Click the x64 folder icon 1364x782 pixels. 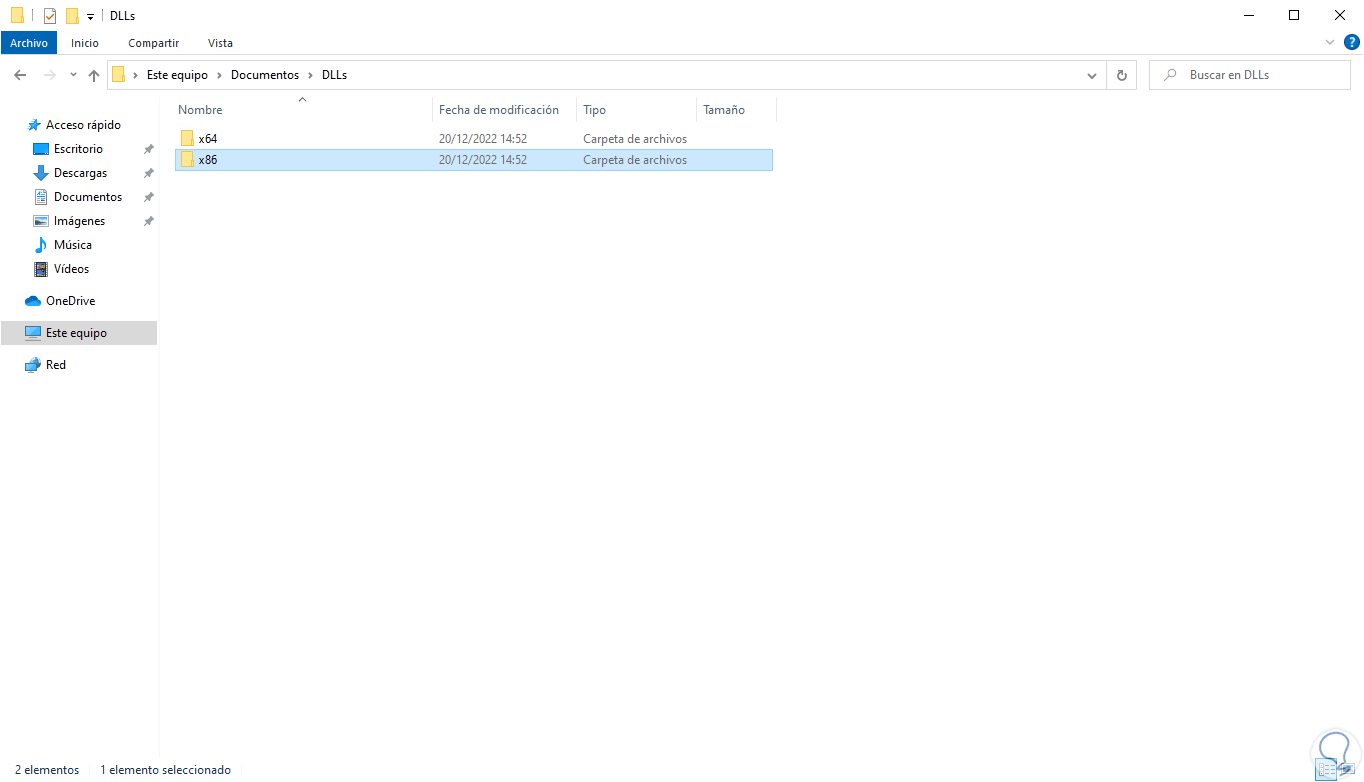[x=187, y=139]
